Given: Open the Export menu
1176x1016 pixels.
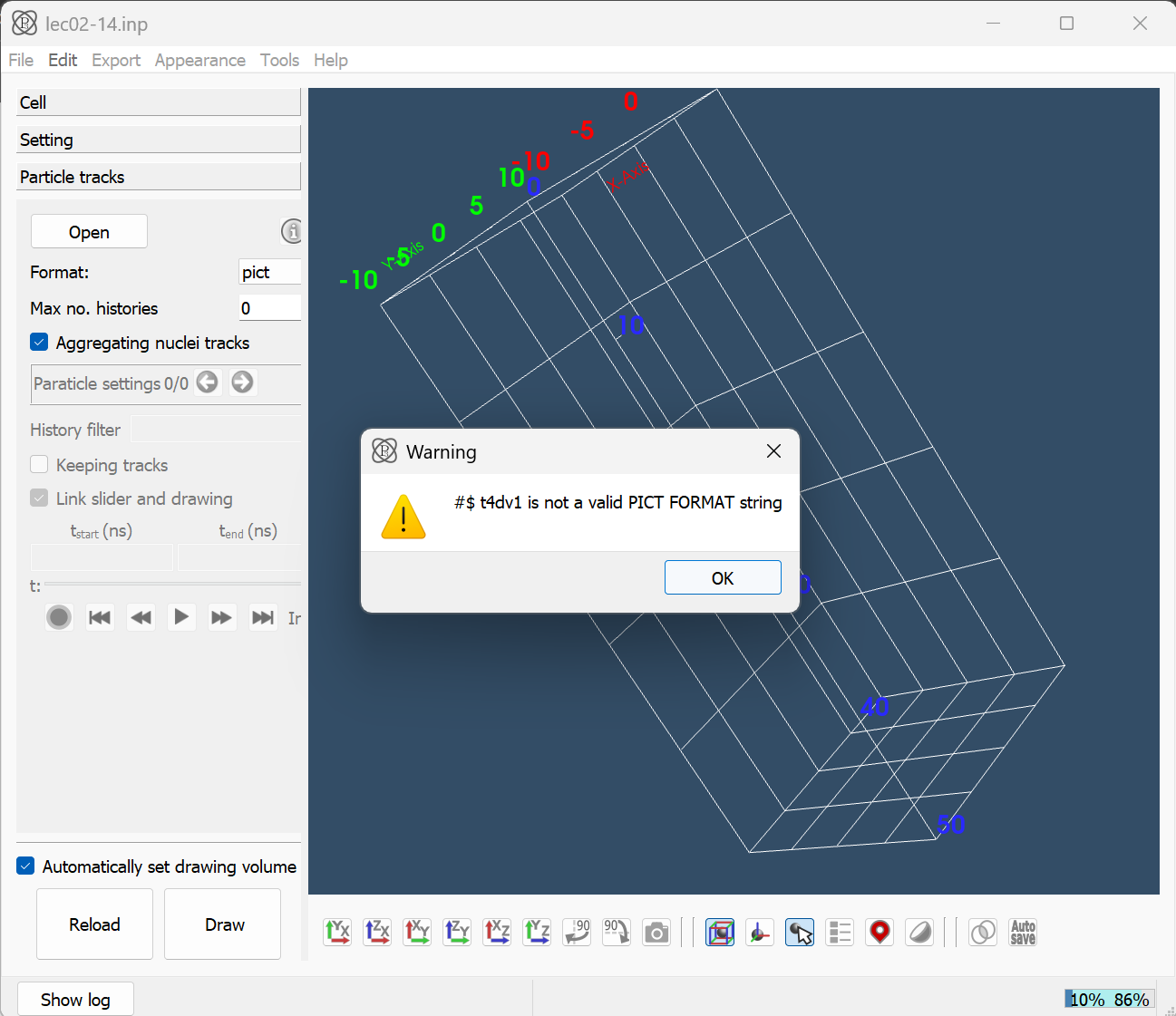Looking at the screenshot, I should pos(116,60).
